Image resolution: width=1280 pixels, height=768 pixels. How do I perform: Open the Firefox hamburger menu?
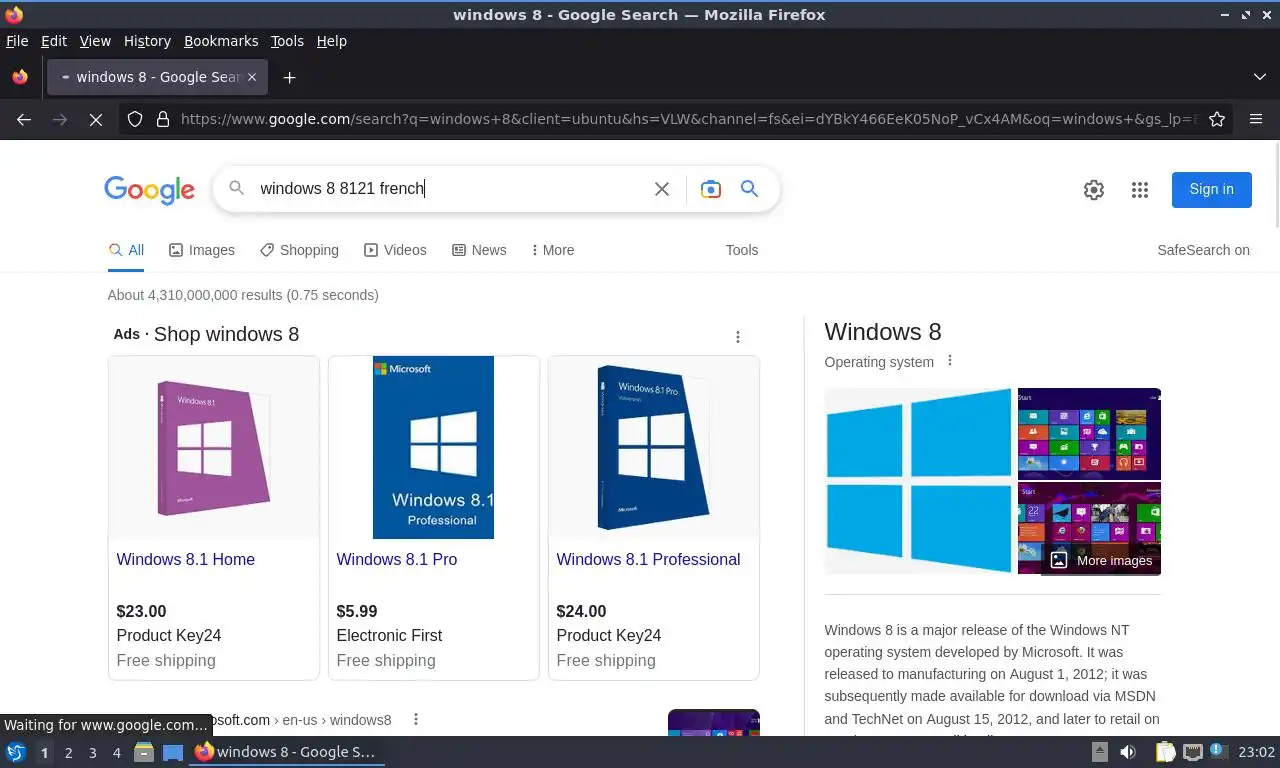click(x=1256, y=119)
